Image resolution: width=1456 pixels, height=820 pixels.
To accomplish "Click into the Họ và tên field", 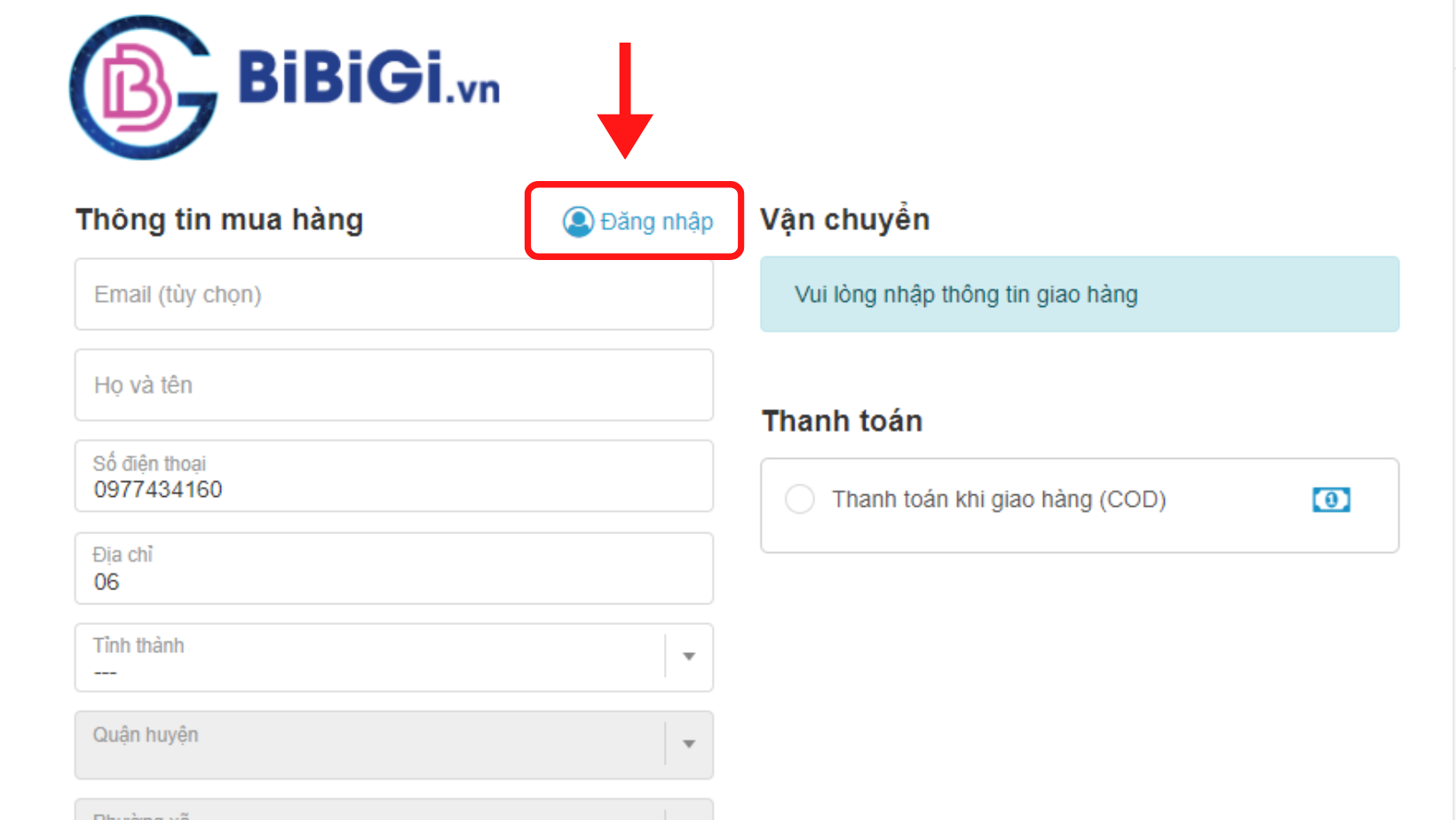I will pyautogui.click(x=394, y=385).
